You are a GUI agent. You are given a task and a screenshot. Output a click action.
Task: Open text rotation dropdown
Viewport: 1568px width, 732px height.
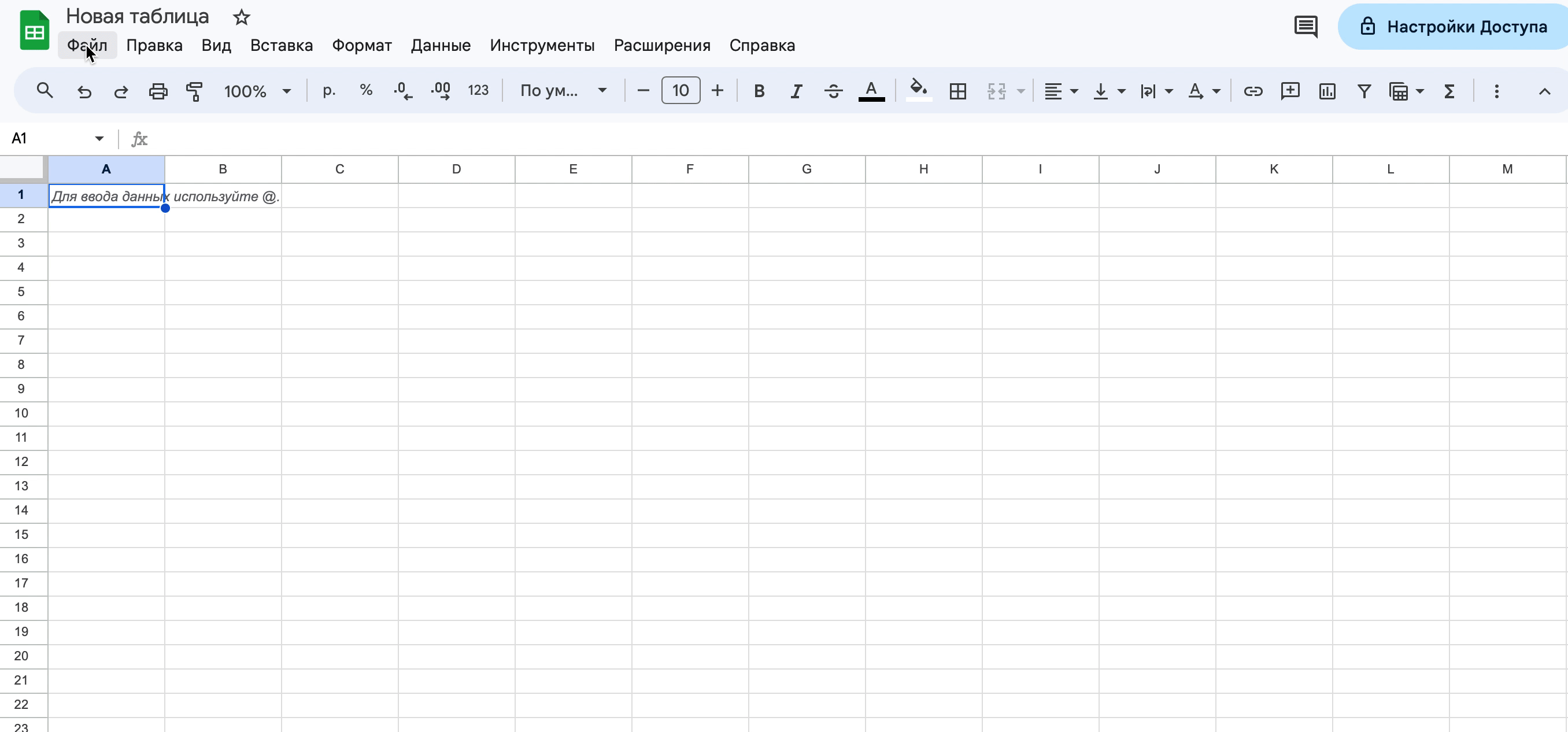pos(1203,91)
